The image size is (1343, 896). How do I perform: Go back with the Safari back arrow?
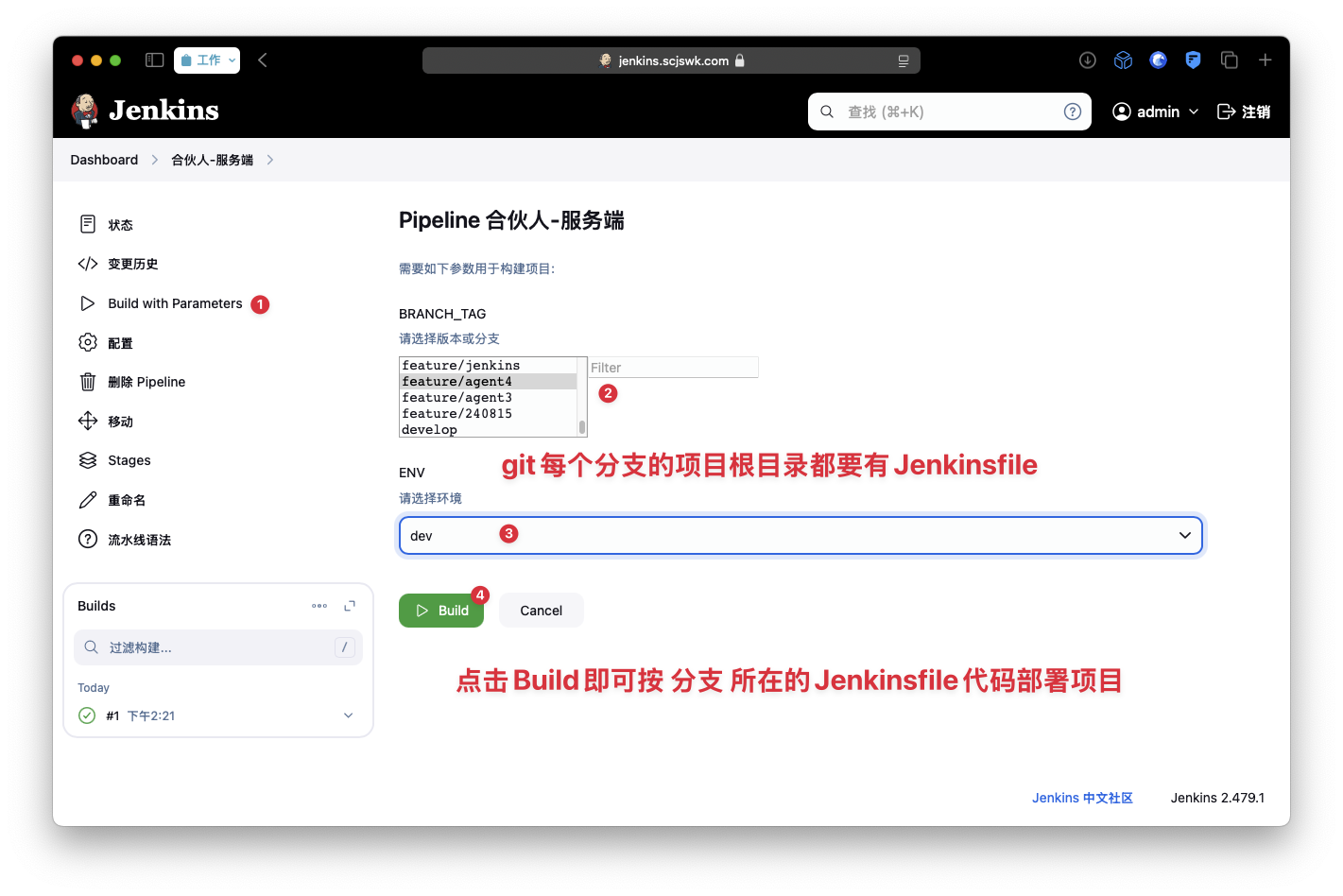click(263, 60)
